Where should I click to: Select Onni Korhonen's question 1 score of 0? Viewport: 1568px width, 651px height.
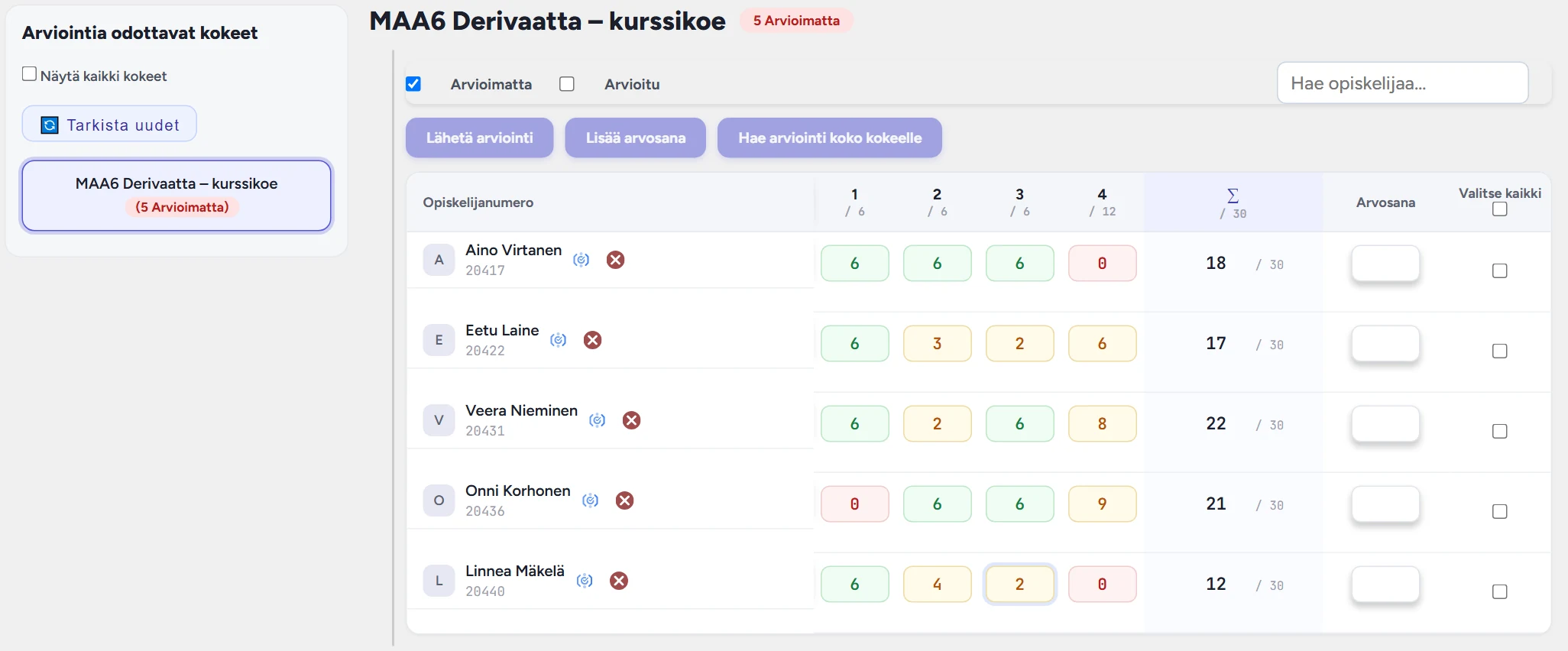854,504
